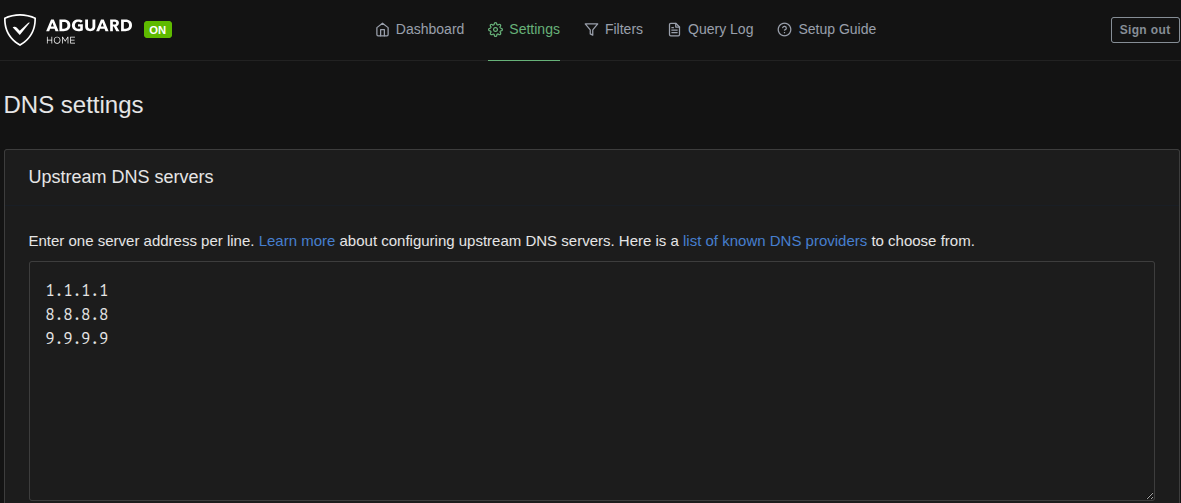Click the textarea resize handle corner

click(1148, 494)
